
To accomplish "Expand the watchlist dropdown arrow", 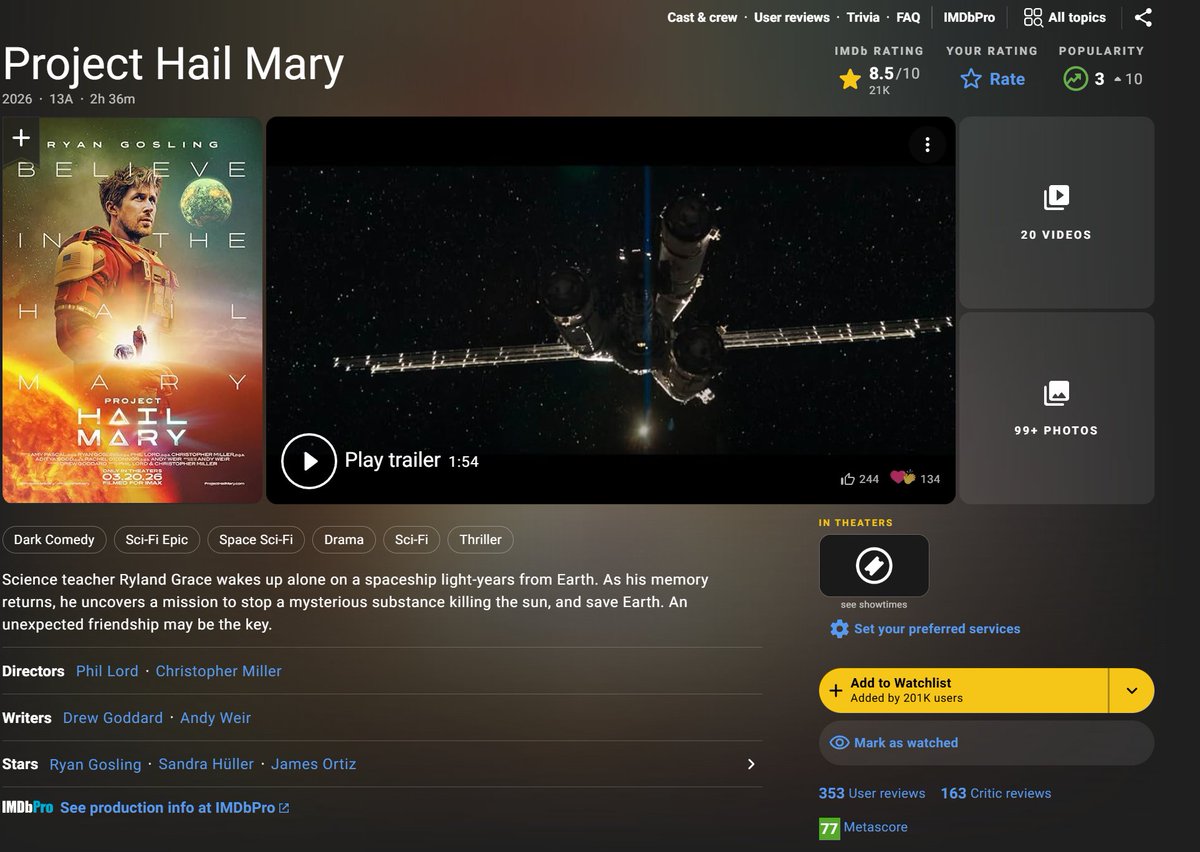I will [1132, 690].
